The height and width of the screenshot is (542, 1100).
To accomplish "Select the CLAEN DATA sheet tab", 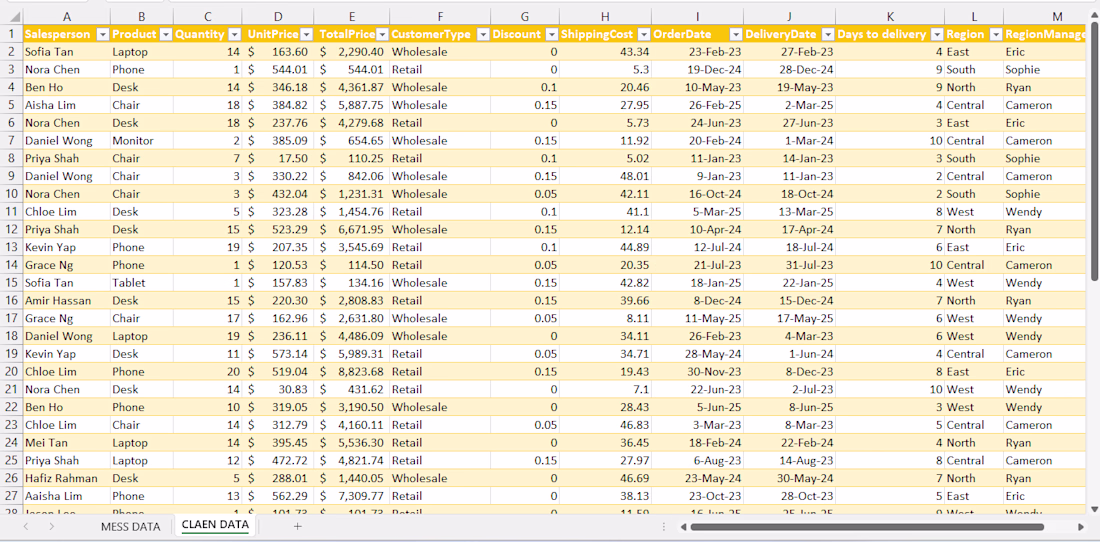I will [x=215, y=525].
